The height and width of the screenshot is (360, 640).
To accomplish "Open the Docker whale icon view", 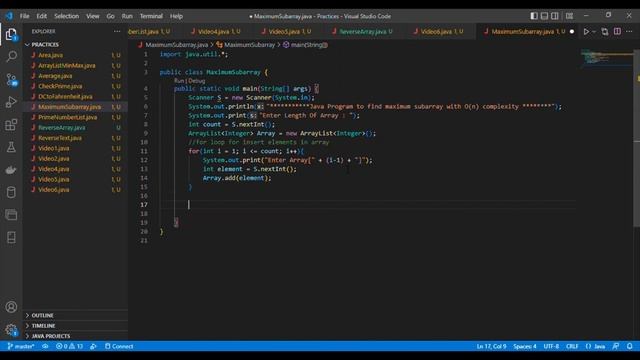I will coord(11,169).
